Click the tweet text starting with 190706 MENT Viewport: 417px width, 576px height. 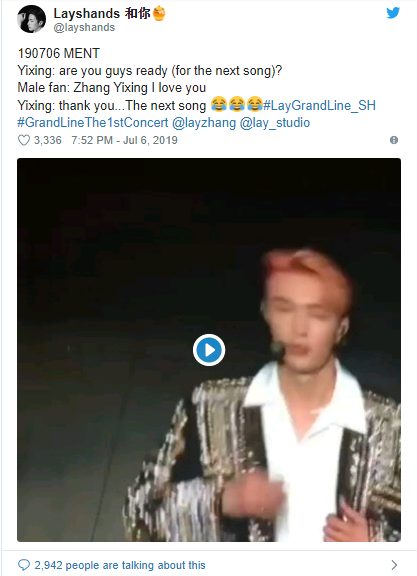[x=197, y=88]
